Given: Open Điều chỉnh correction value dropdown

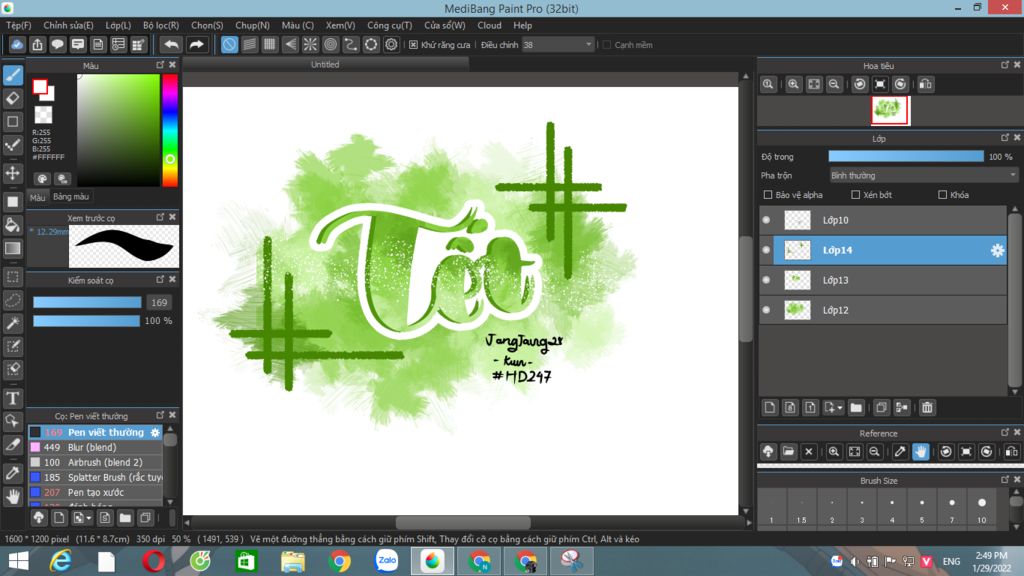Looking at the screenshot, I should pos(558,44).
